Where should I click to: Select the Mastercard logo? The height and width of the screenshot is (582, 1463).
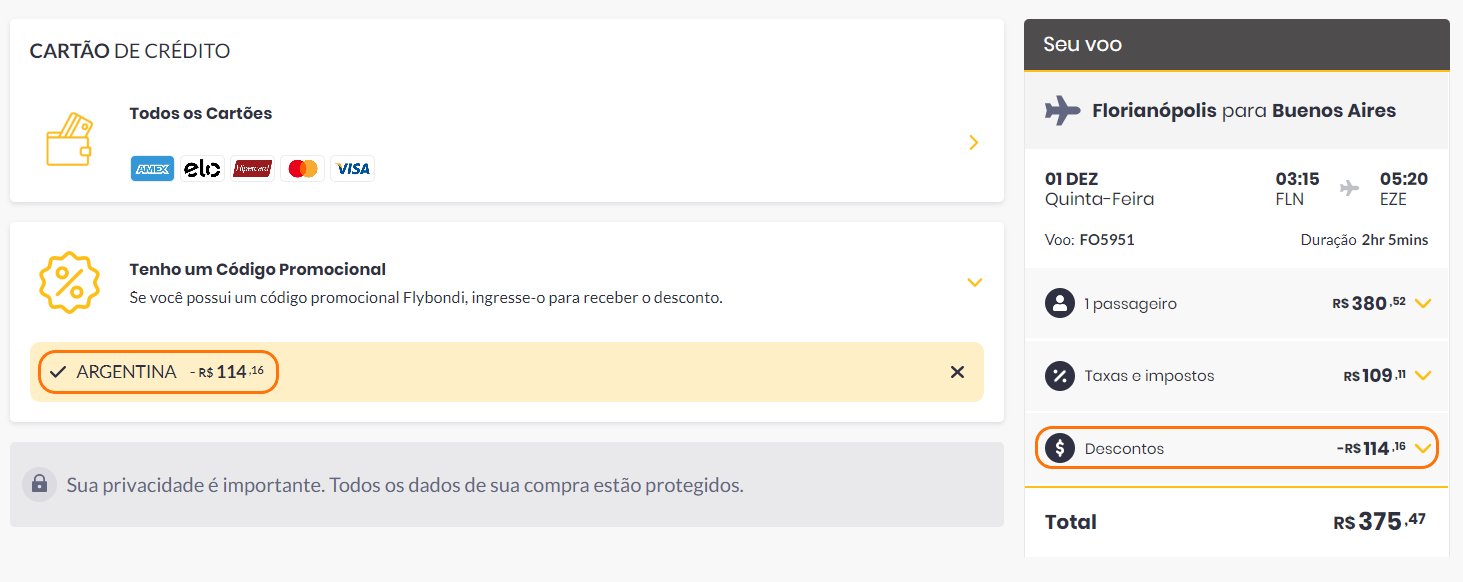point(302,169)
